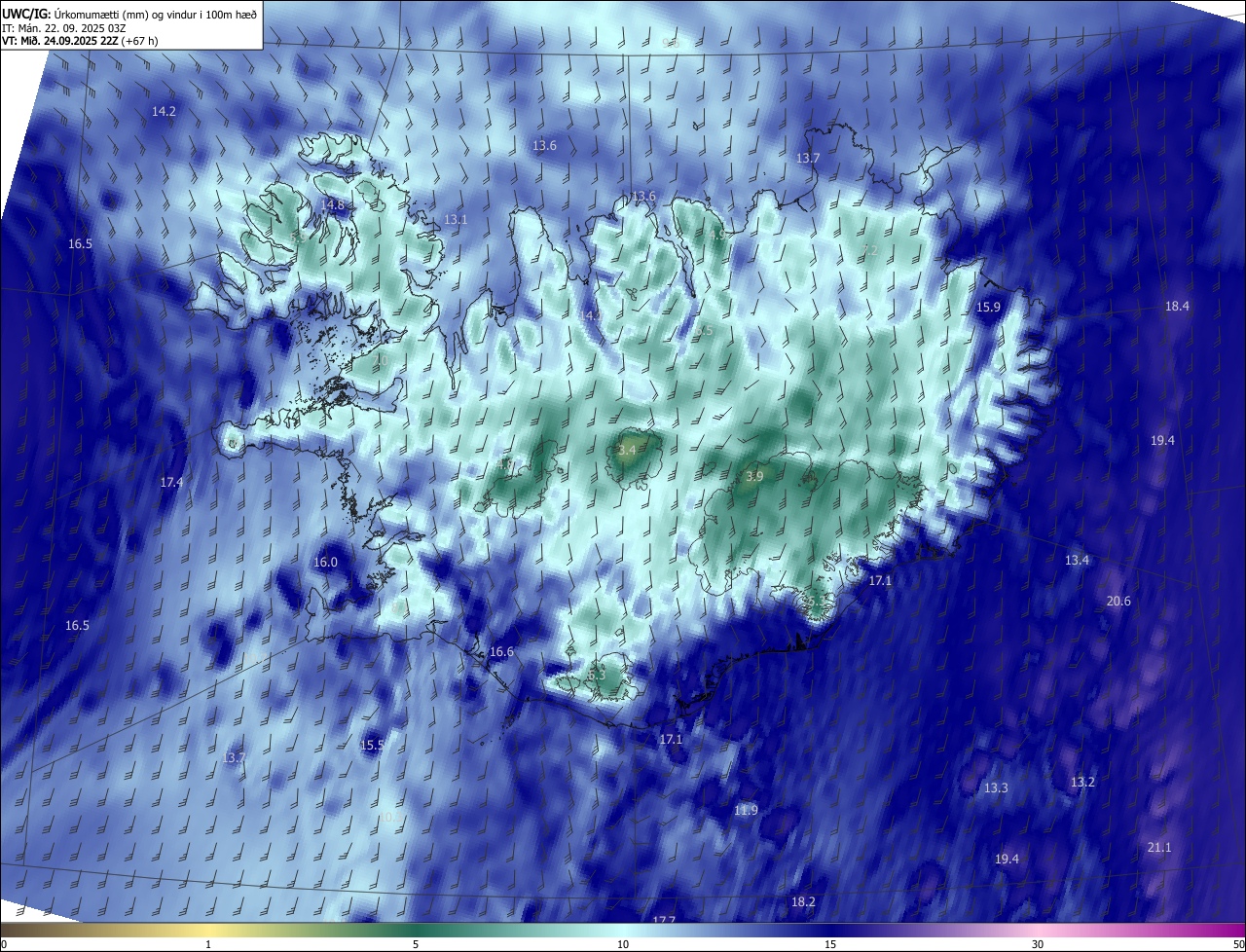The width and height of the screenshot is (1246, 952).
Task: Click the 16.6 value label
Action: pos(501,652)
